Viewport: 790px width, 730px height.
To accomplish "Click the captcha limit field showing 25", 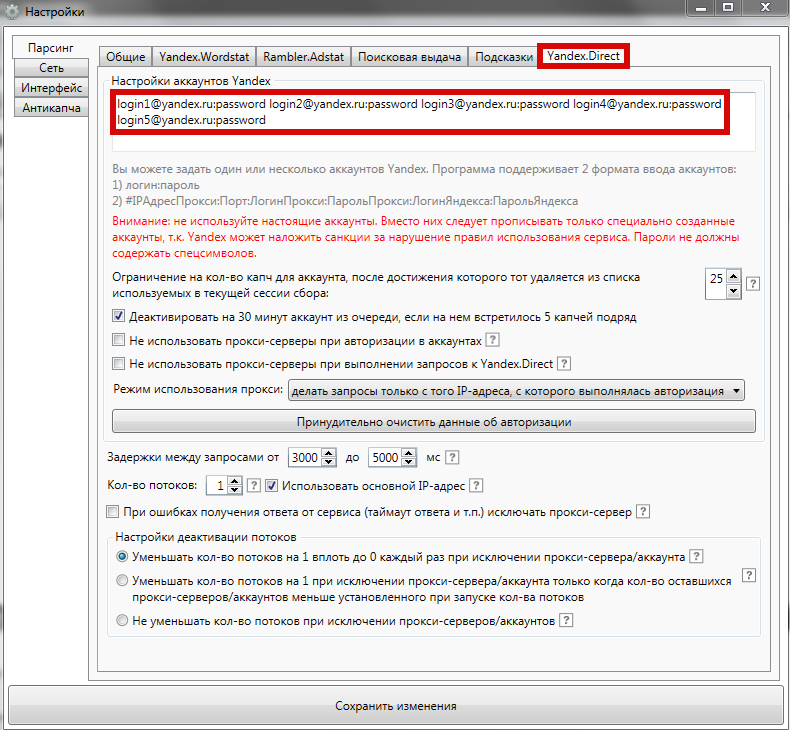I will pyautogui.click(x=716, y=284).
